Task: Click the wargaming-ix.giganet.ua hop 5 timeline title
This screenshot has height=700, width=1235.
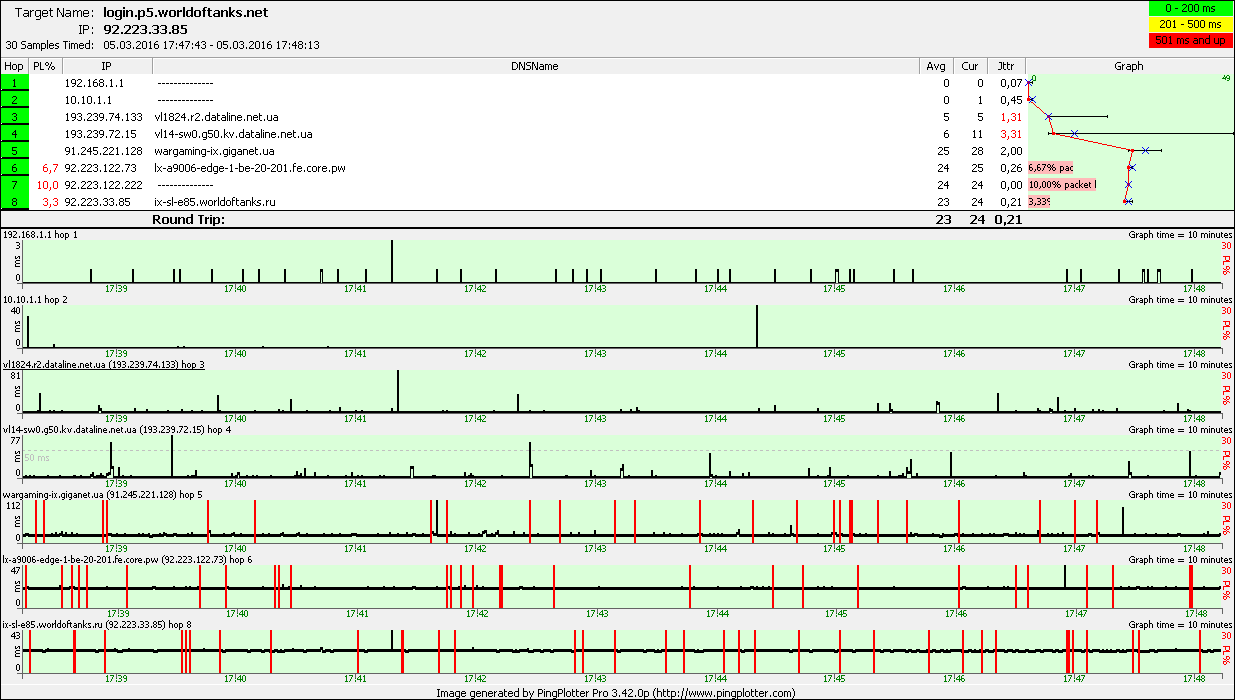Action: (102, 494)
